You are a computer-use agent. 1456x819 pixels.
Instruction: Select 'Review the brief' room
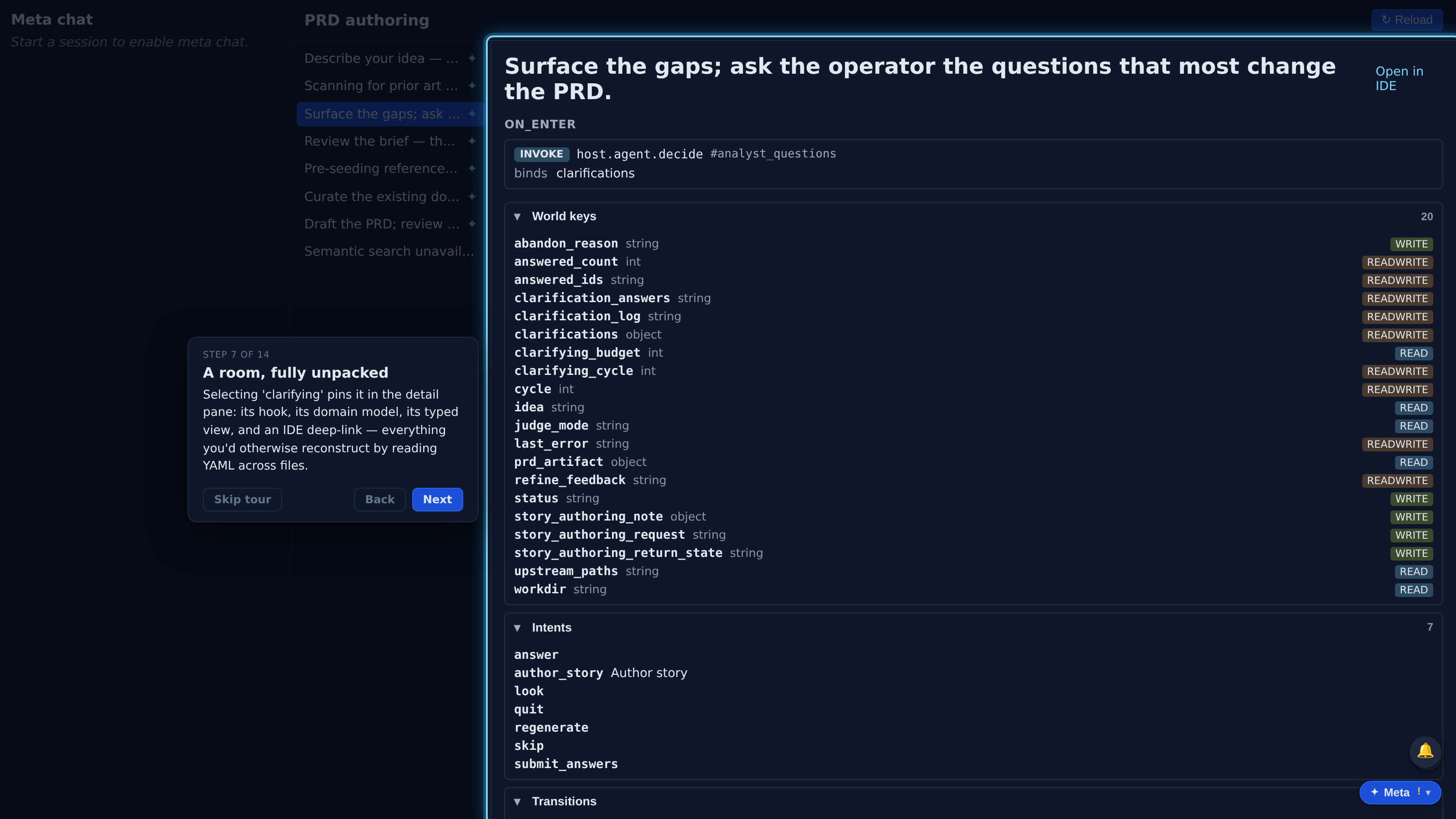(x=390, y=141)
